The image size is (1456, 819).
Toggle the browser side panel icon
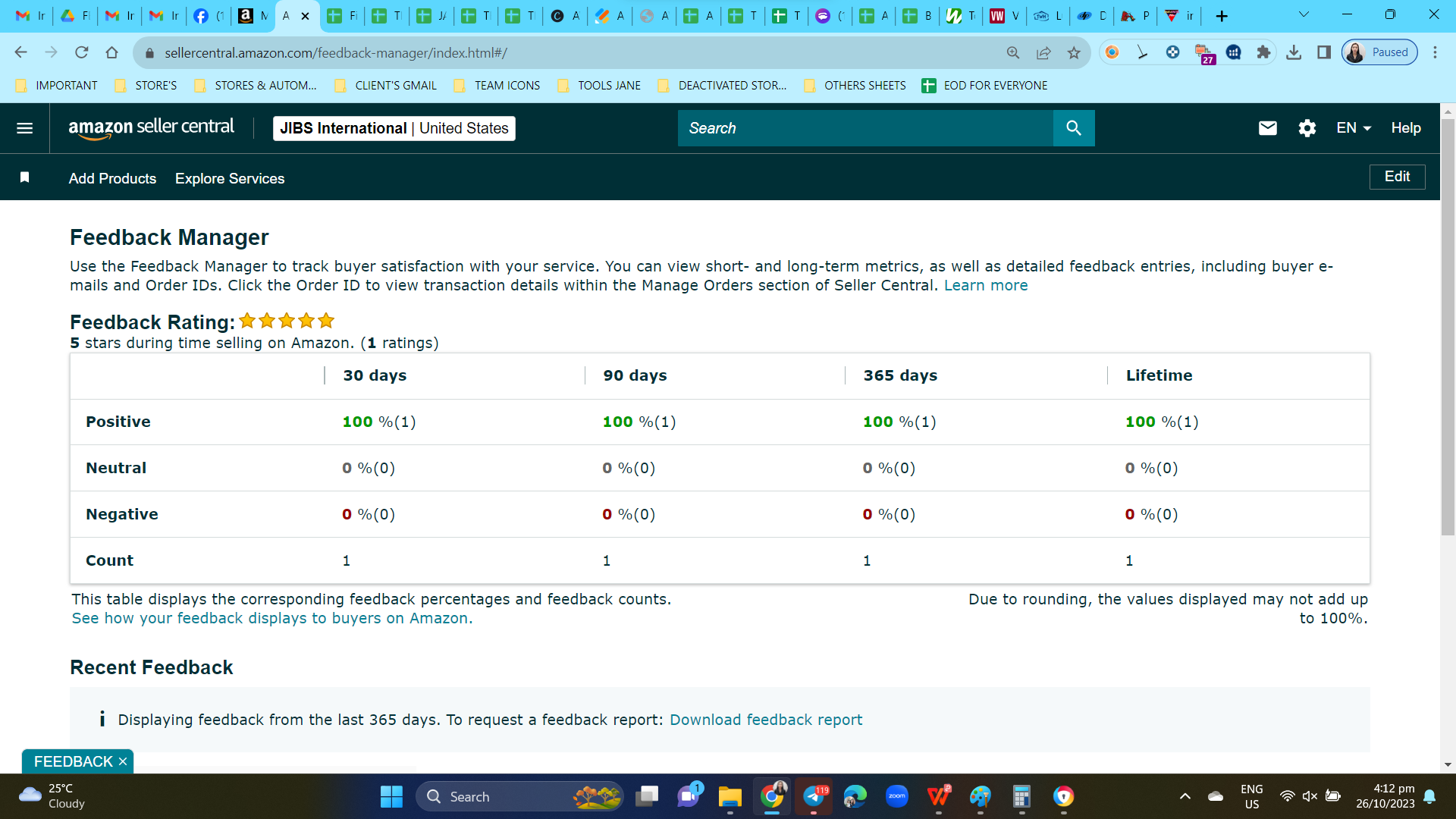(1324, 52)
